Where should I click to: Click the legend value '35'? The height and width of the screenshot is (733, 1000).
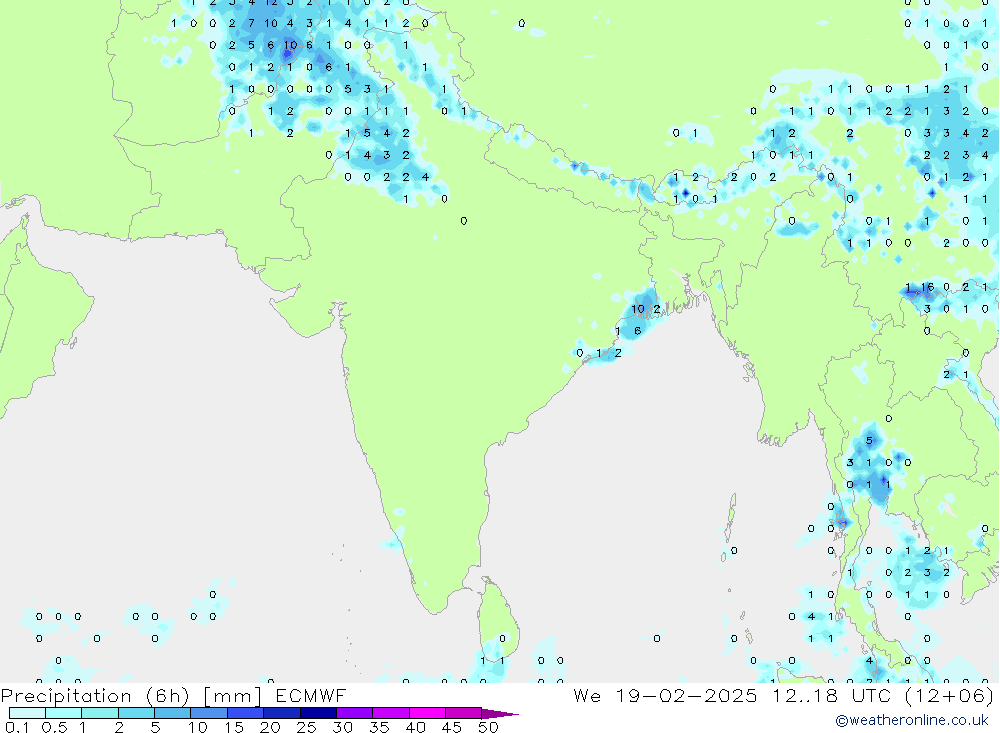[379, 727]
